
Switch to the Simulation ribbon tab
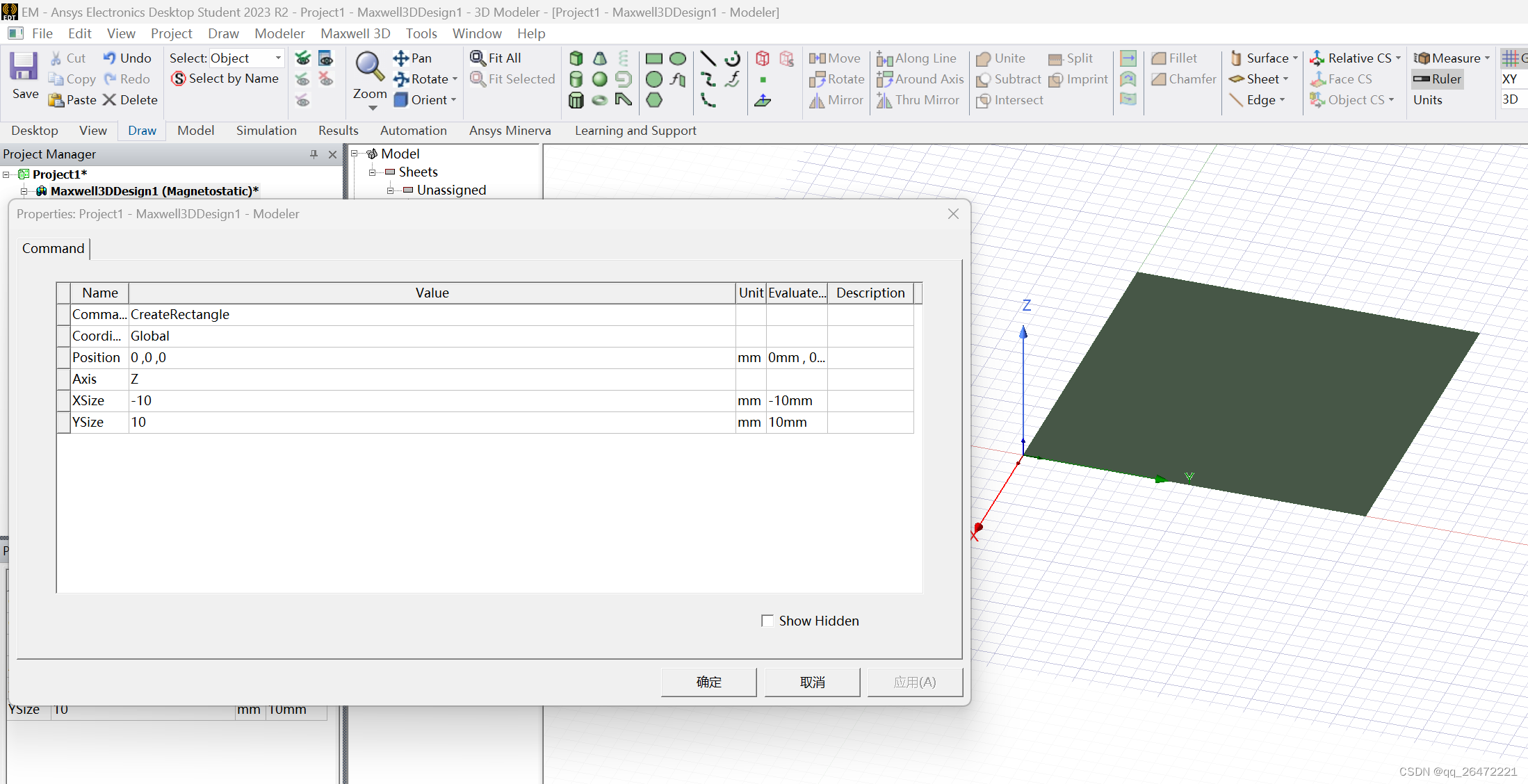click(266, 131)
